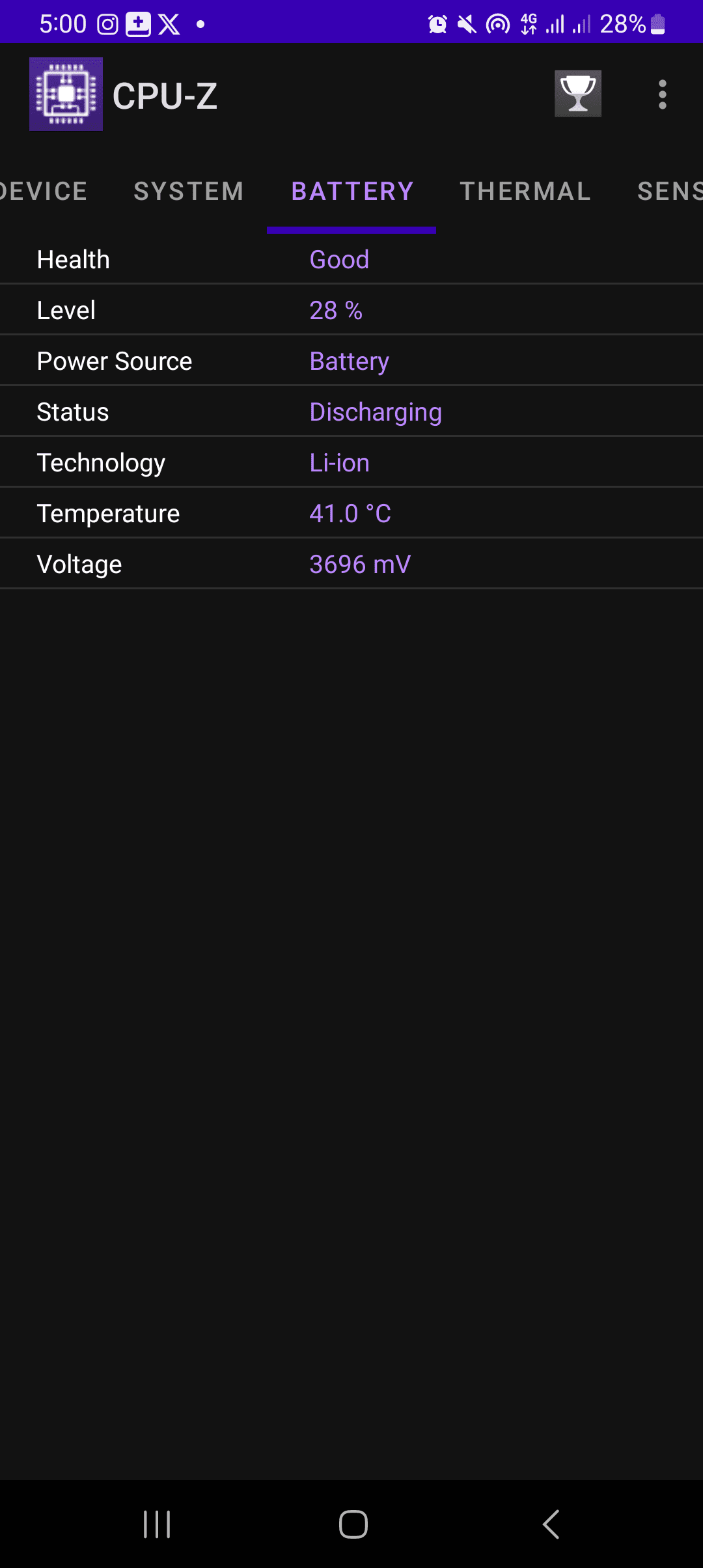This screenshot has width=703, height=1568.
Task: Tap the Temperature row showing 41.0 °C
Action: point(351,514)
